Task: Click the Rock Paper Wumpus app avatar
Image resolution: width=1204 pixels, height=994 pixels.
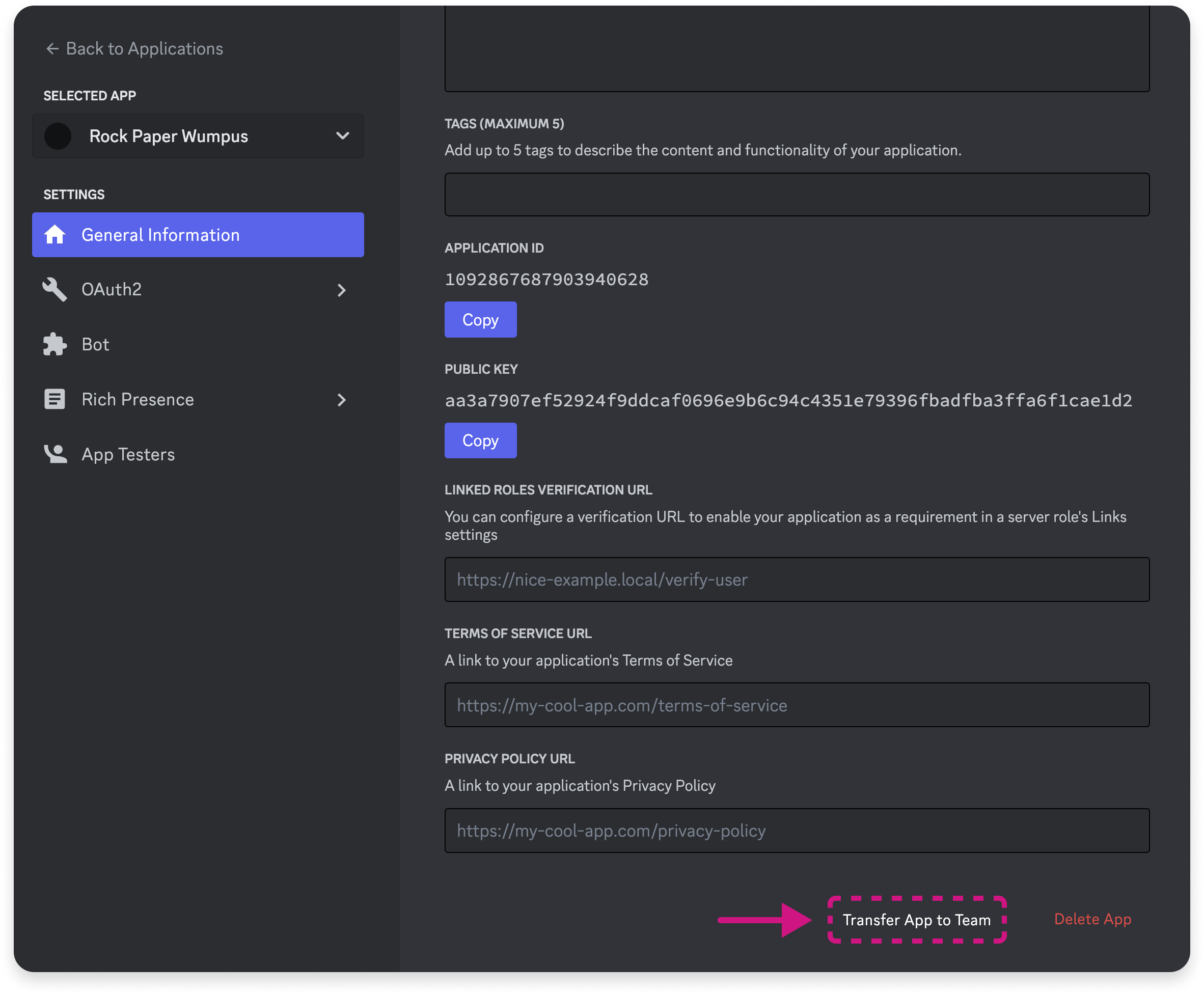Action: [58, 136]
